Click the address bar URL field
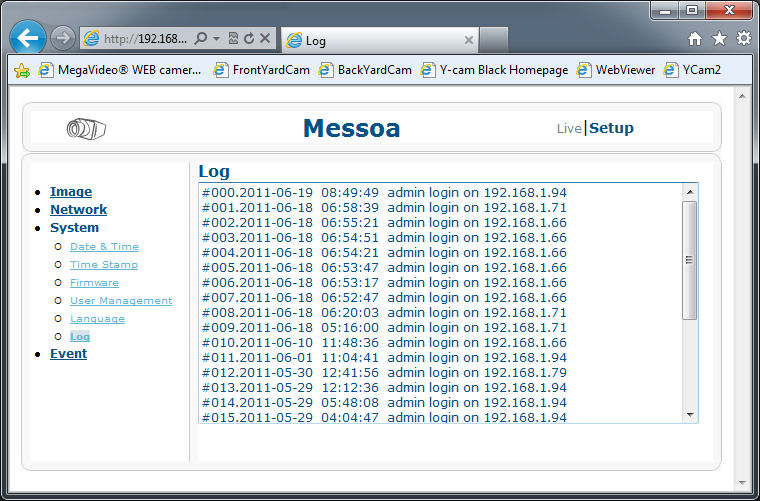 click(x=145, y=38)
